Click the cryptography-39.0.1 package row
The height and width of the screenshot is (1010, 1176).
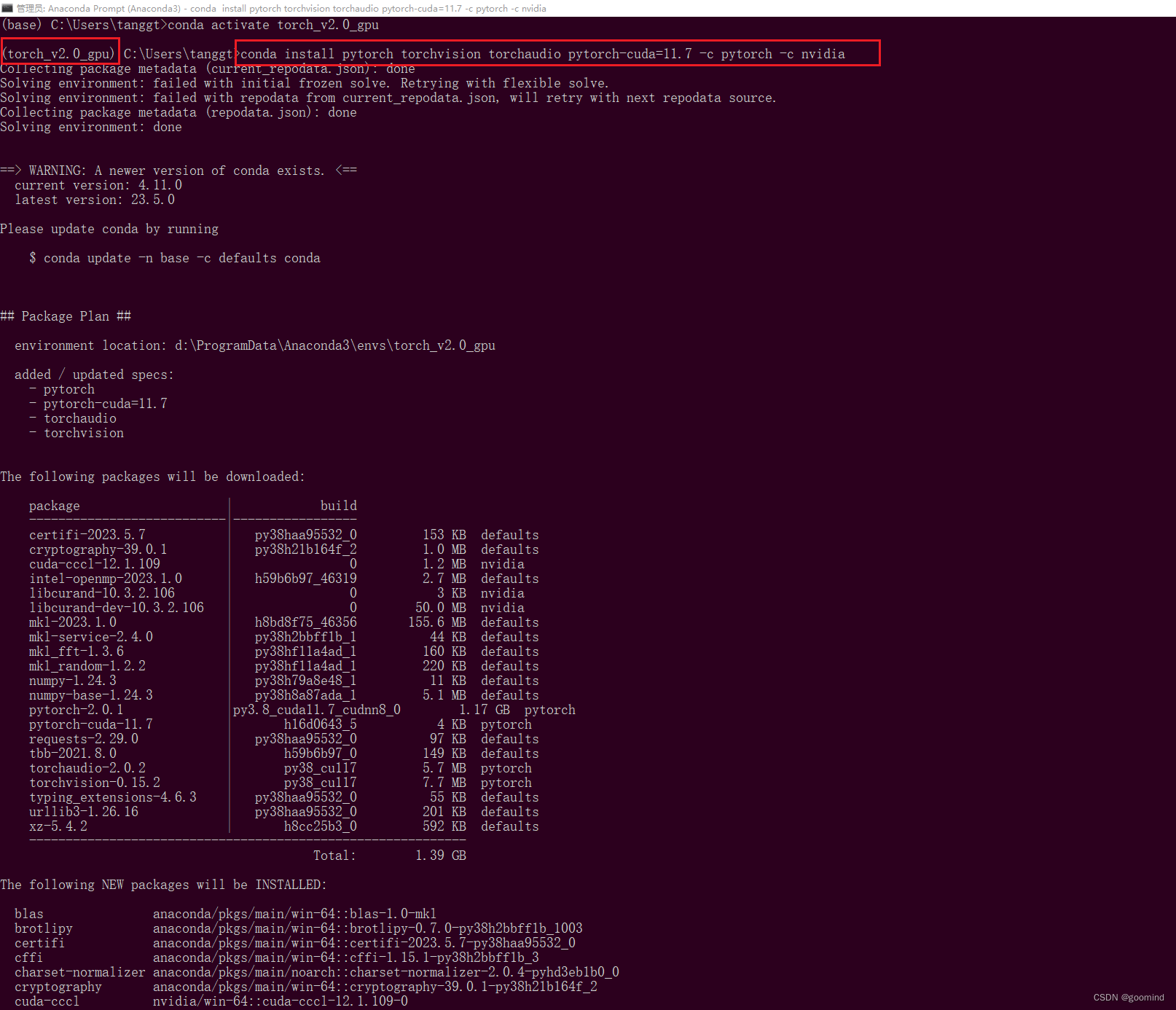tap(284, 549)
